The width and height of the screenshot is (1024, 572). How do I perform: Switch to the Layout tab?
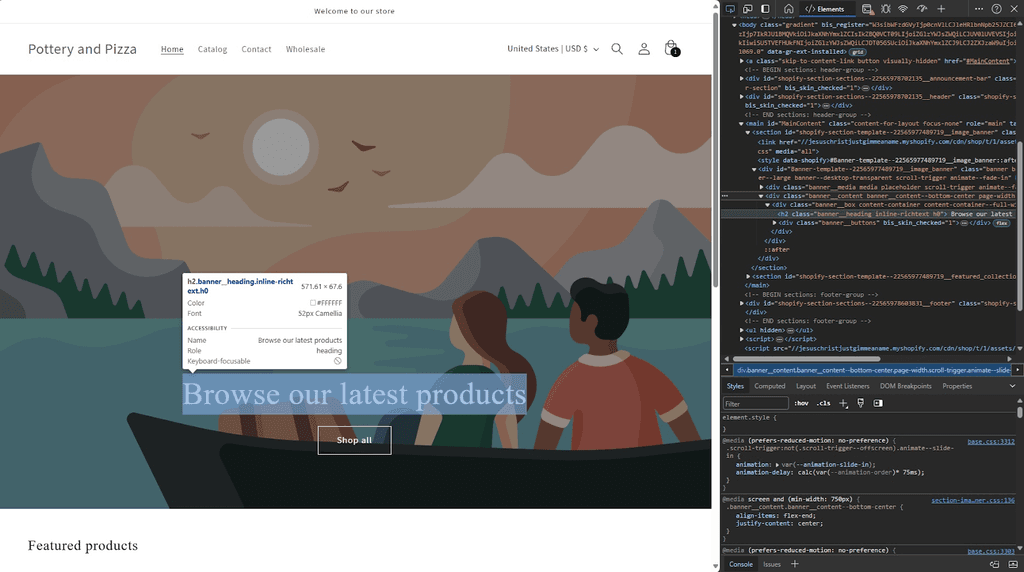click(x=806, y=387)
